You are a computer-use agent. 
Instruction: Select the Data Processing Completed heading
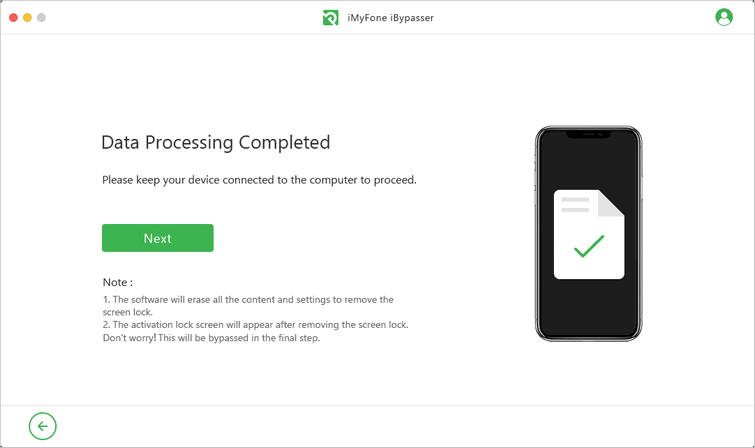216,143
